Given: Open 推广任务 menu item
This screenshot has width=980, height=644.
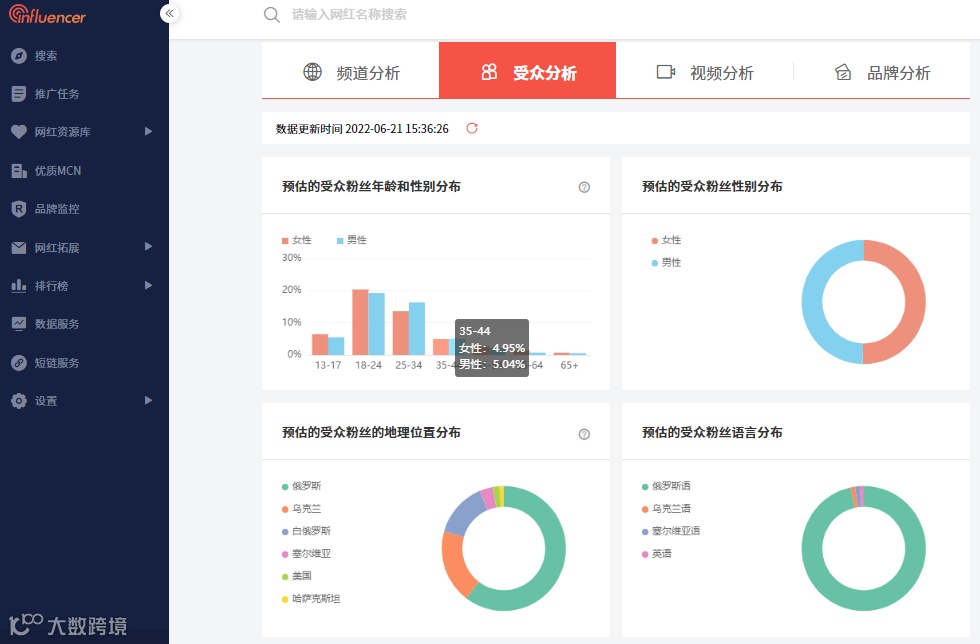Looking at the screenshot, I should pyautogui.click(x=57, y=94).
